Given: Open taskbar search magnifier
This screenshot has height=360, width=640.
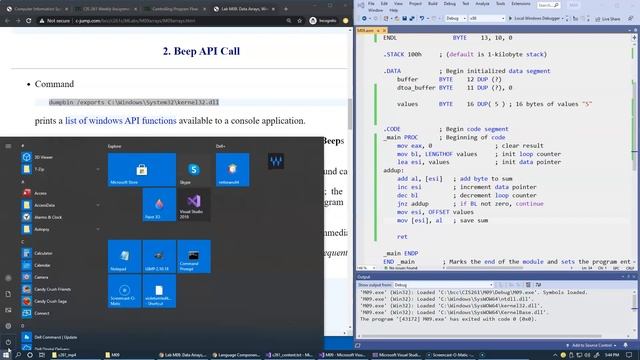Looking at the screenshot, I should (x=18, y=355).
